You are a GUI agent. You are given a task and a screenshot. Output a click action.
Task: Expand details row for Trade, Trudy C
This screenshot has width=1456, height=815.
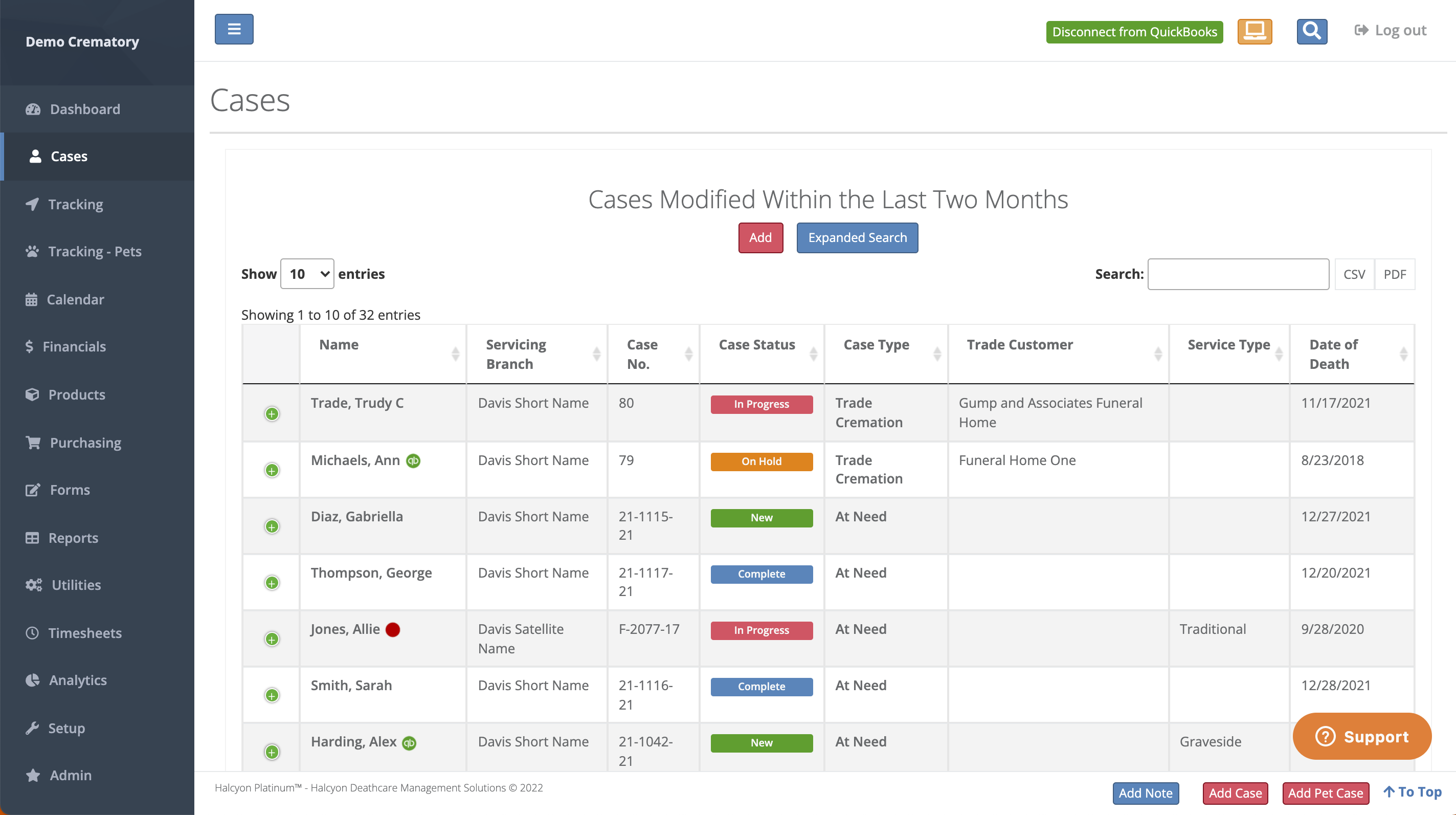click(x=272, y=413)
